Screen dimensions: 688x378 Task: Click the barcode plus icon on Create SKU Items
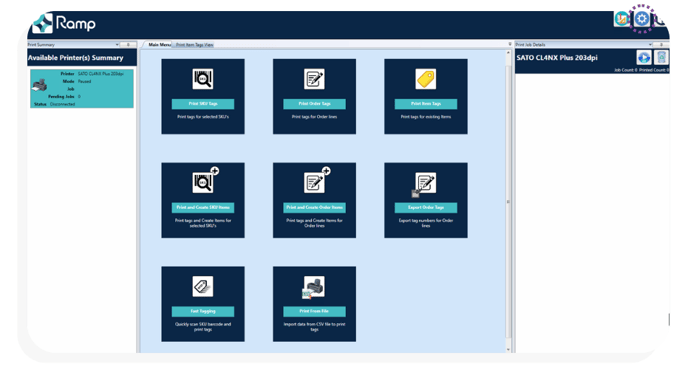click(204, 180)
